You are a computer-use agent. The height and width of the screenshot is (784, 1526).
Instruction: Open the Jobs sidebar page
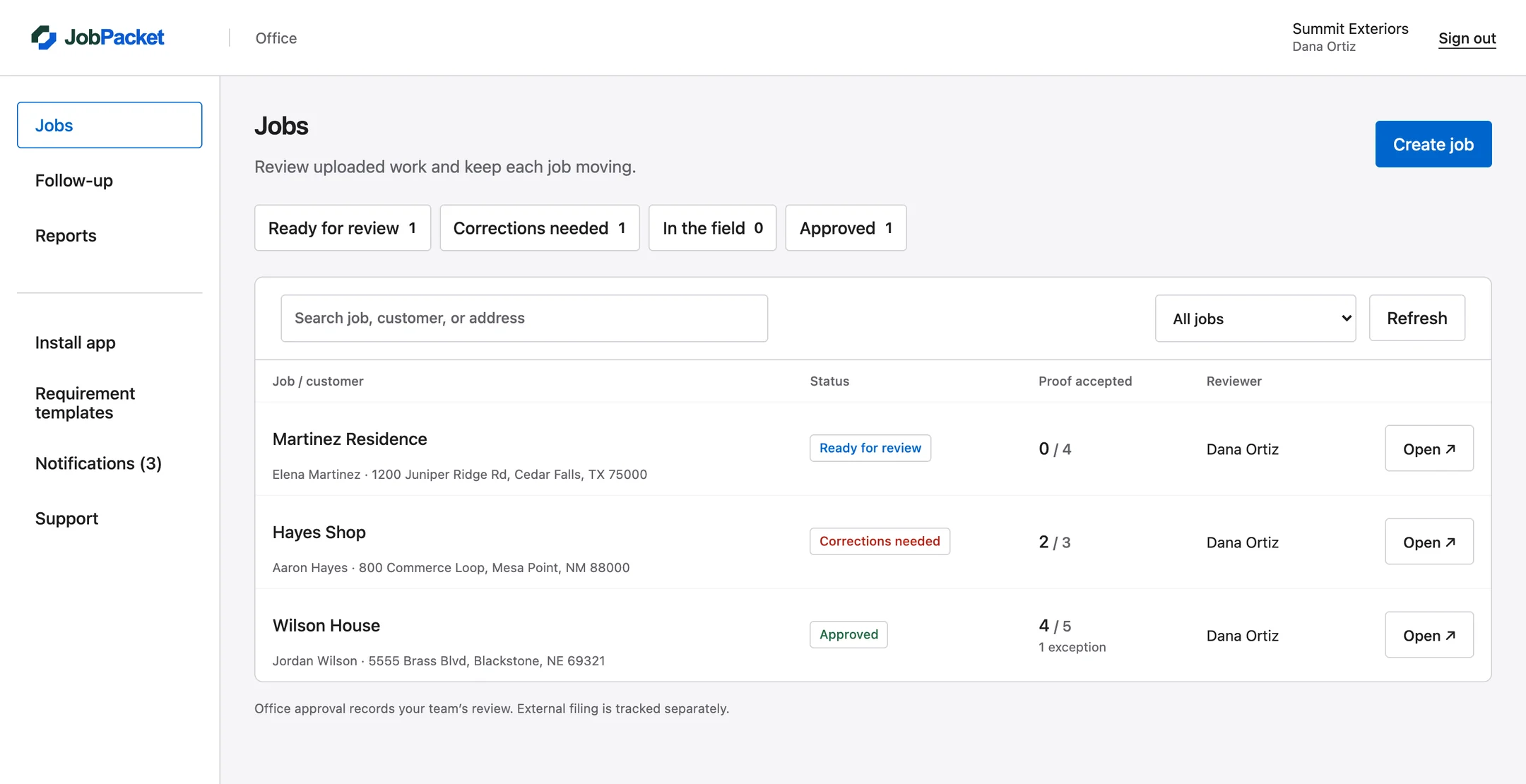pyautogui.click(x=110, y=125)
